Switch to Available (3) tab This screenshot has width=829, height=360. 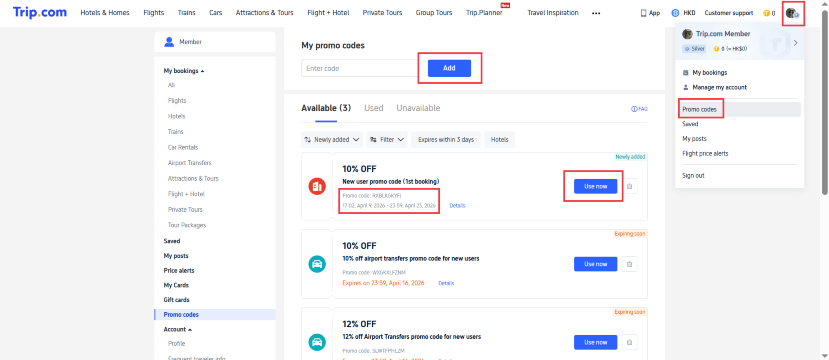(326, 108)
